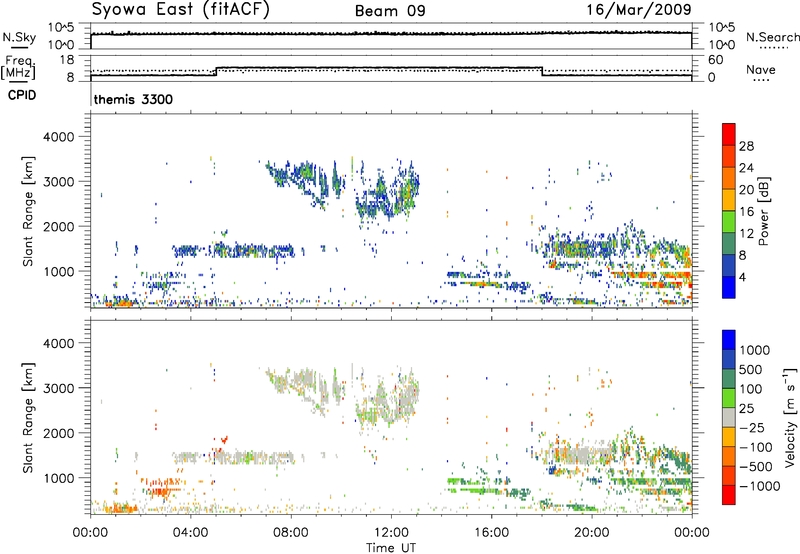Click 'Slant Range [km]' label of Power panel

tap(28, 211)
